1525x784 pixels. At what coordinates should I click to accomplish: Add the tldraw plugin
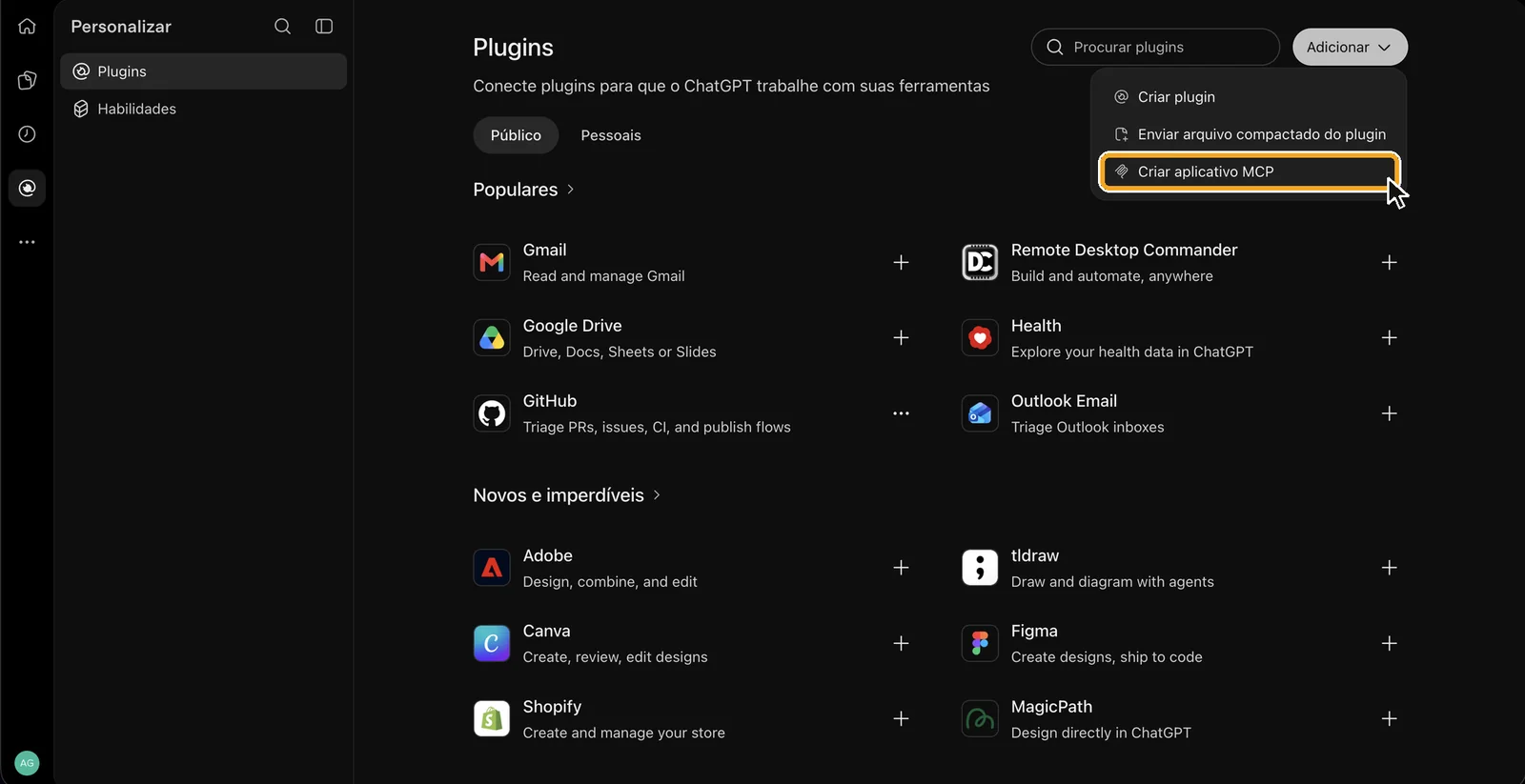tap(1389, 568)
